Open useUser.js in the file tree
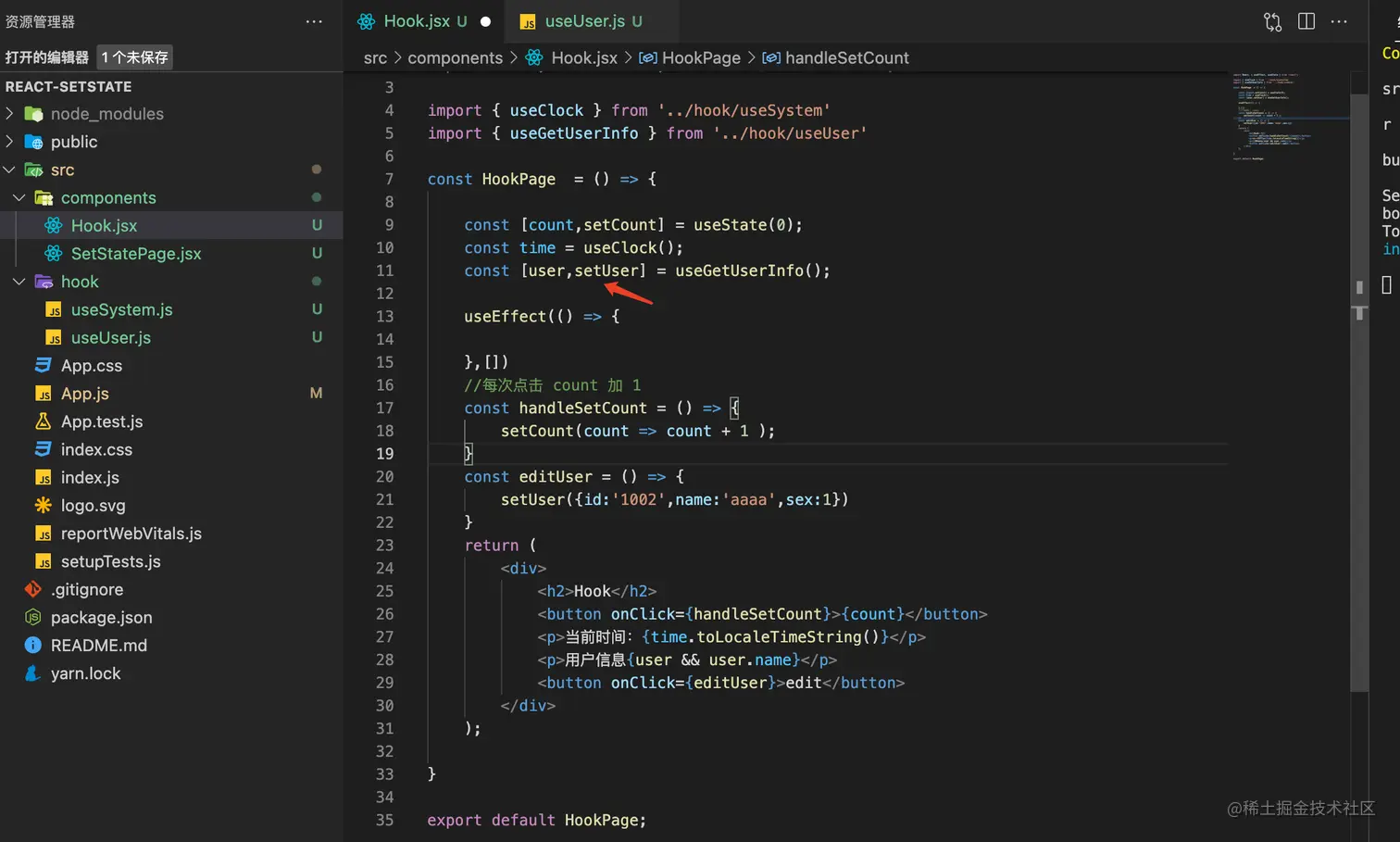 click(171, 337)
